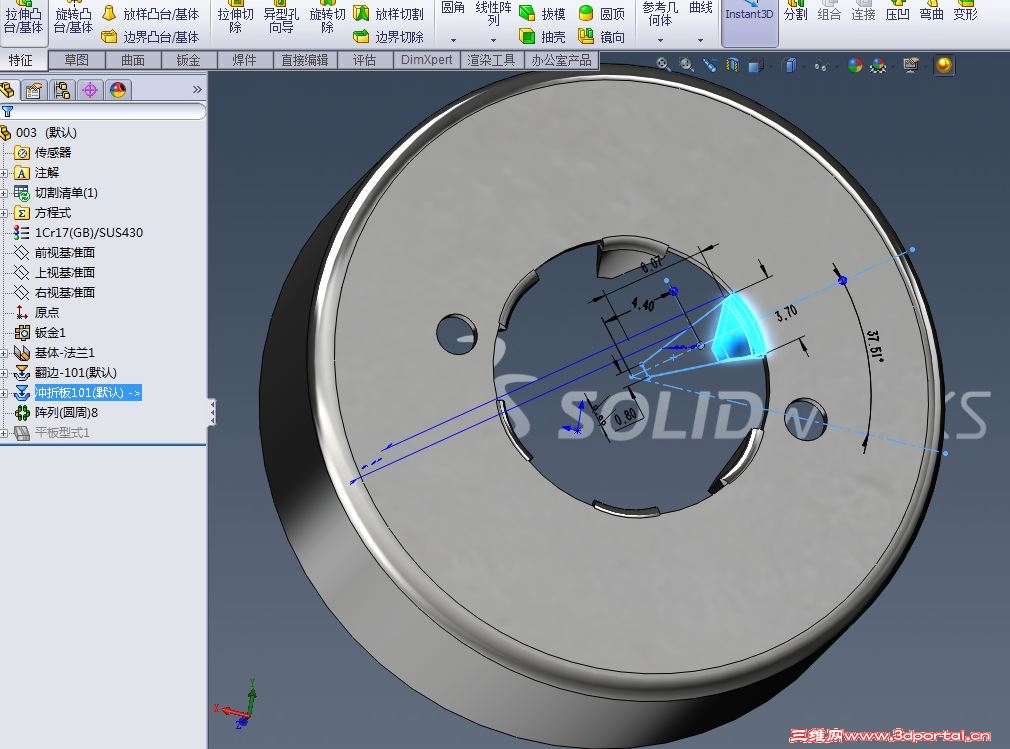The width and height of the screenshot is (1010, 749).
Task: Open the PropertyManager panel tab
Action: (x=34, y=90)
